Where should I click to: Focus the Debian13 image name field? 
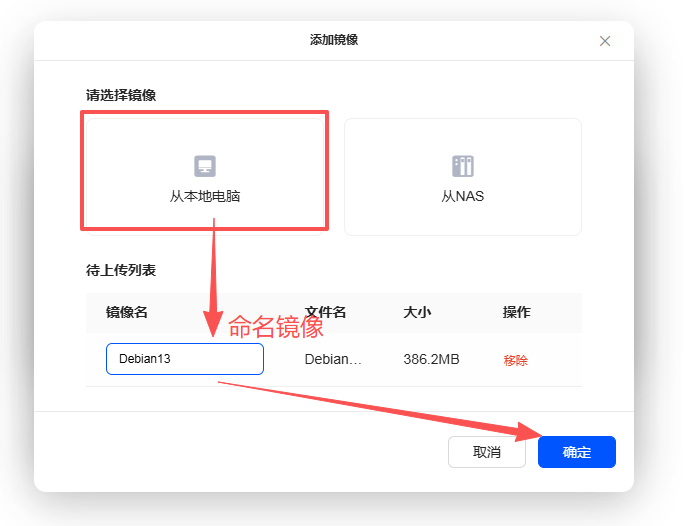[x=184, y=359]
